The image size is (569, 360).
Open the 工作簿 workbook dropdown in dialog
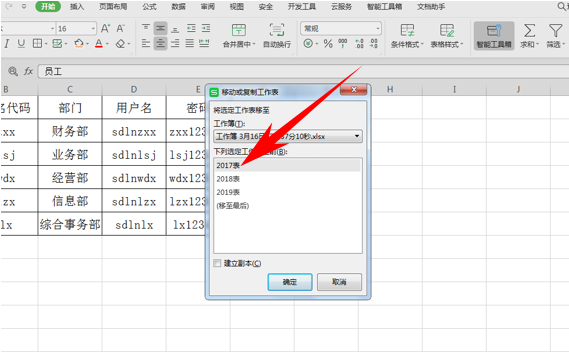click(x=288, y=136)
